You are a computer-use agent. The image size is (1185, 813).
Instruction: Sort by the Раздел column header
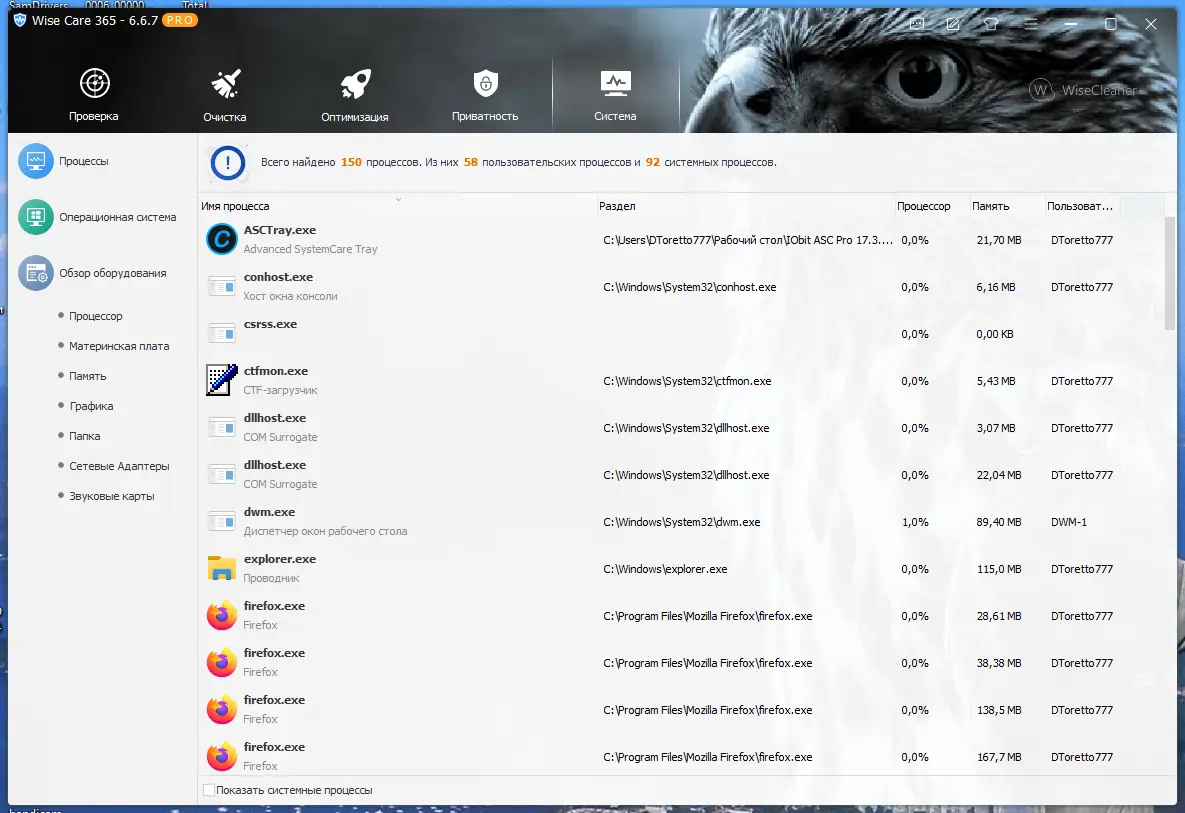pyautogui.click(x=617, y=206)
